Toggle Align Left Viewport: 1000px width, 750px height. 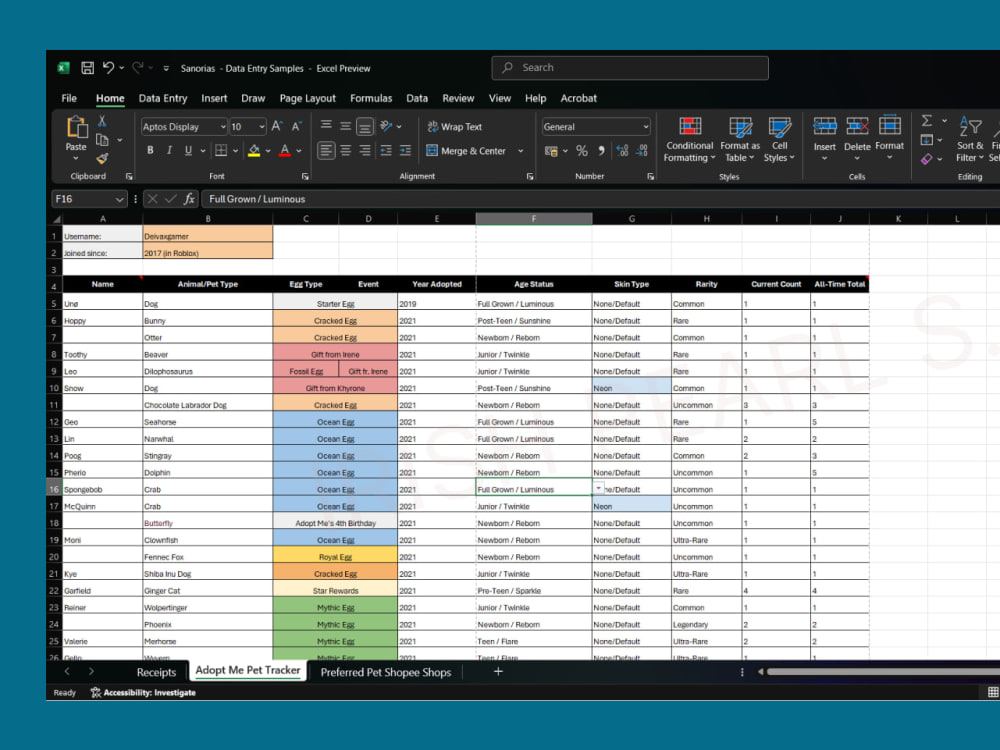pyautogui.click(x=326, y=151)
